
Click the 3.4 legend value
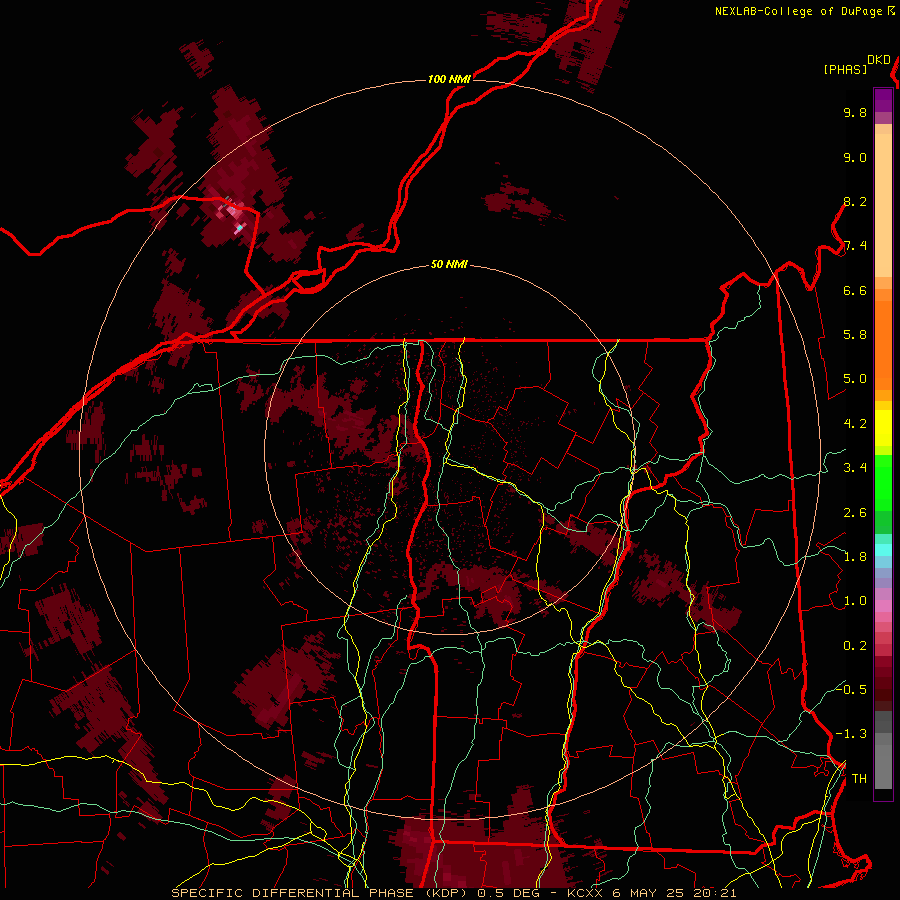point(855,468)
